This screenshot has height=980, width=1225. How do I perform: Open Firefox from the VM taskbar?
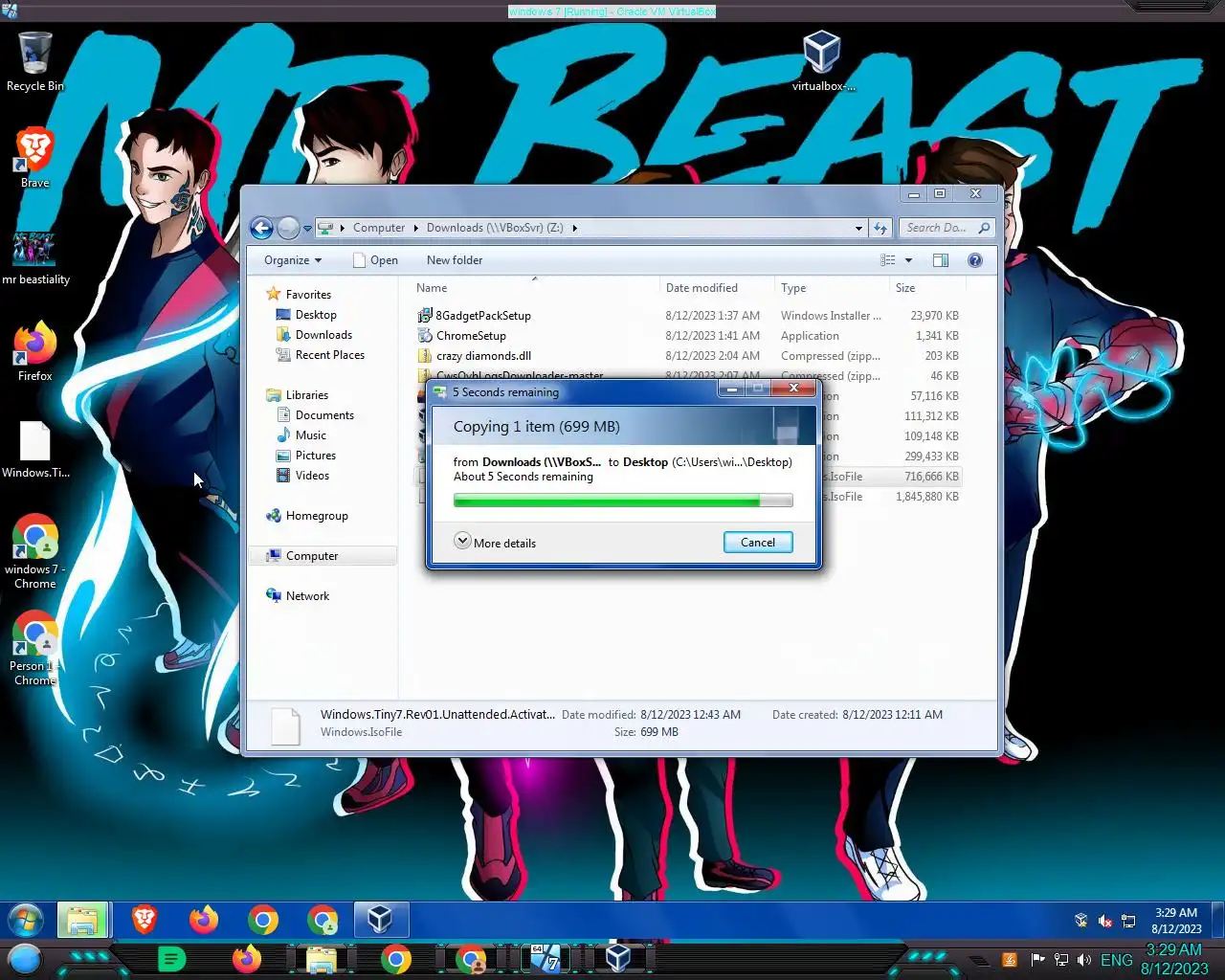203,921
